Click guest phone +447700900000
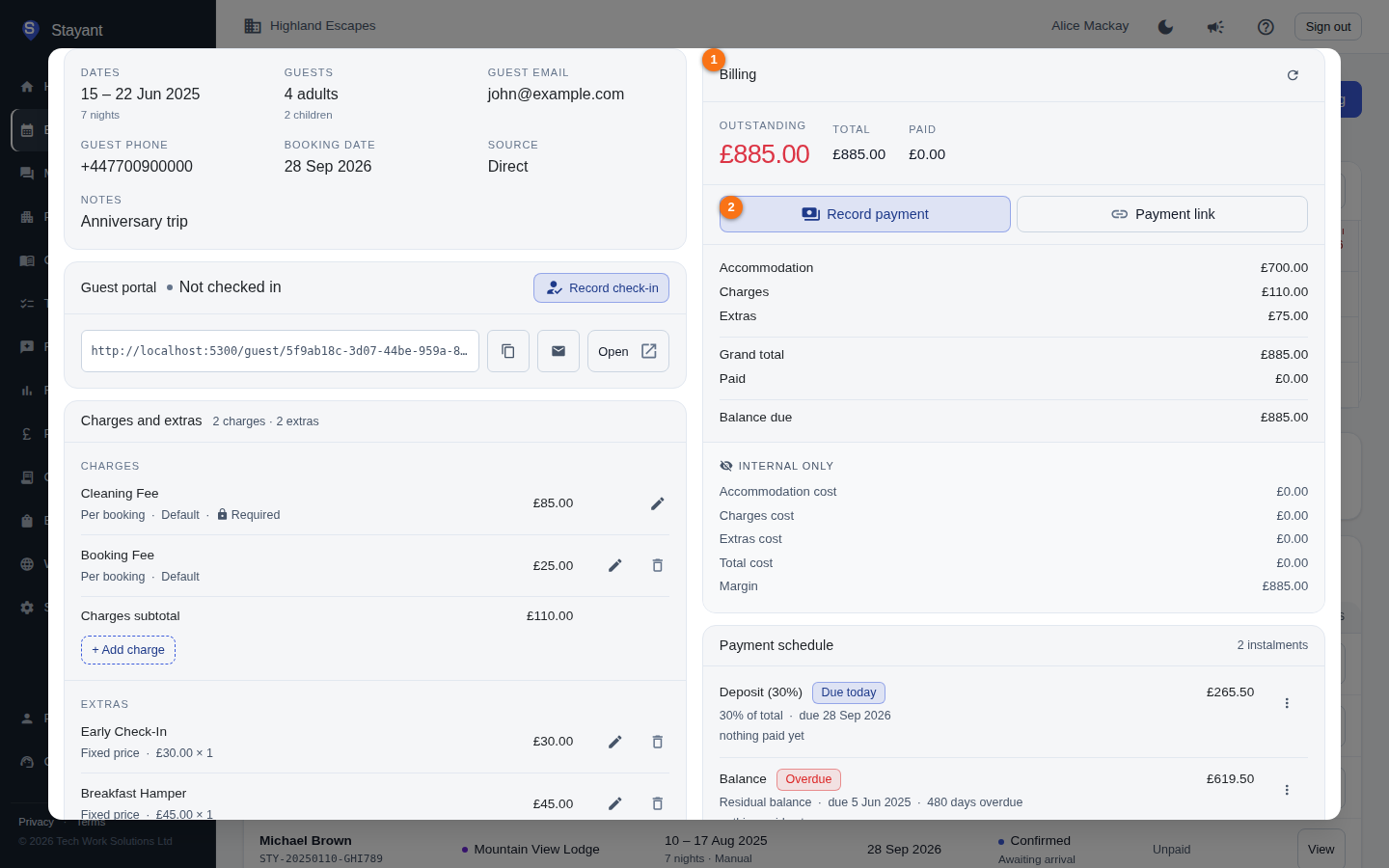The image size is (1389, 868). click(137, 167)
